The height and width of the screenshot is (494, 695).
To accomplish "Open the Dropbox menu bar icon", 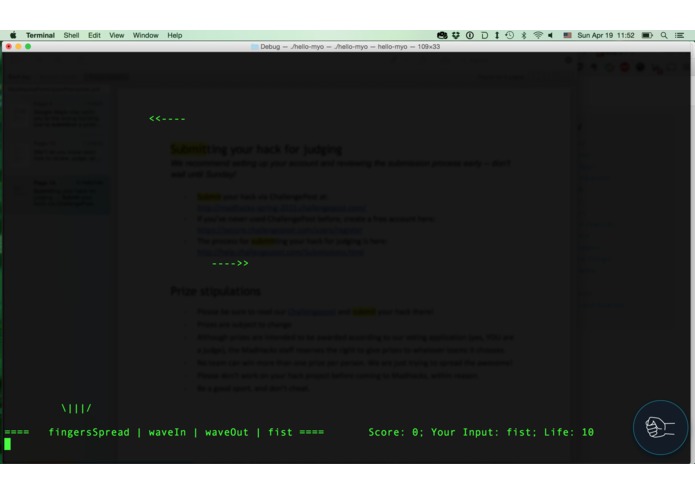I will 456,35.
